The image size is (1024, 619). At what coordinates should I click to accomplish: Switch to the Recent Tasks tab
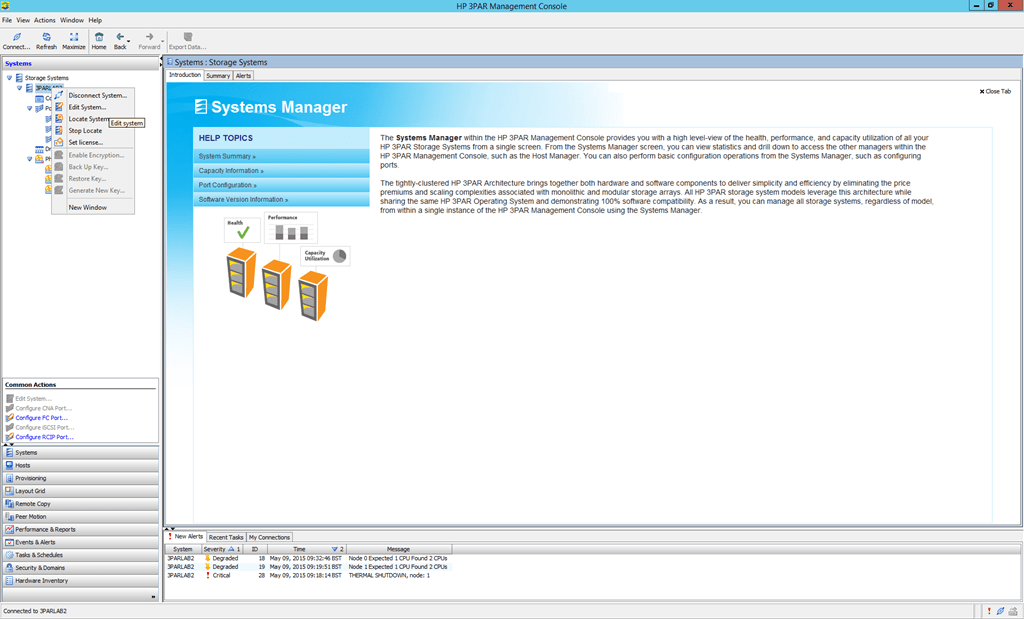click(x=226, y=537)
